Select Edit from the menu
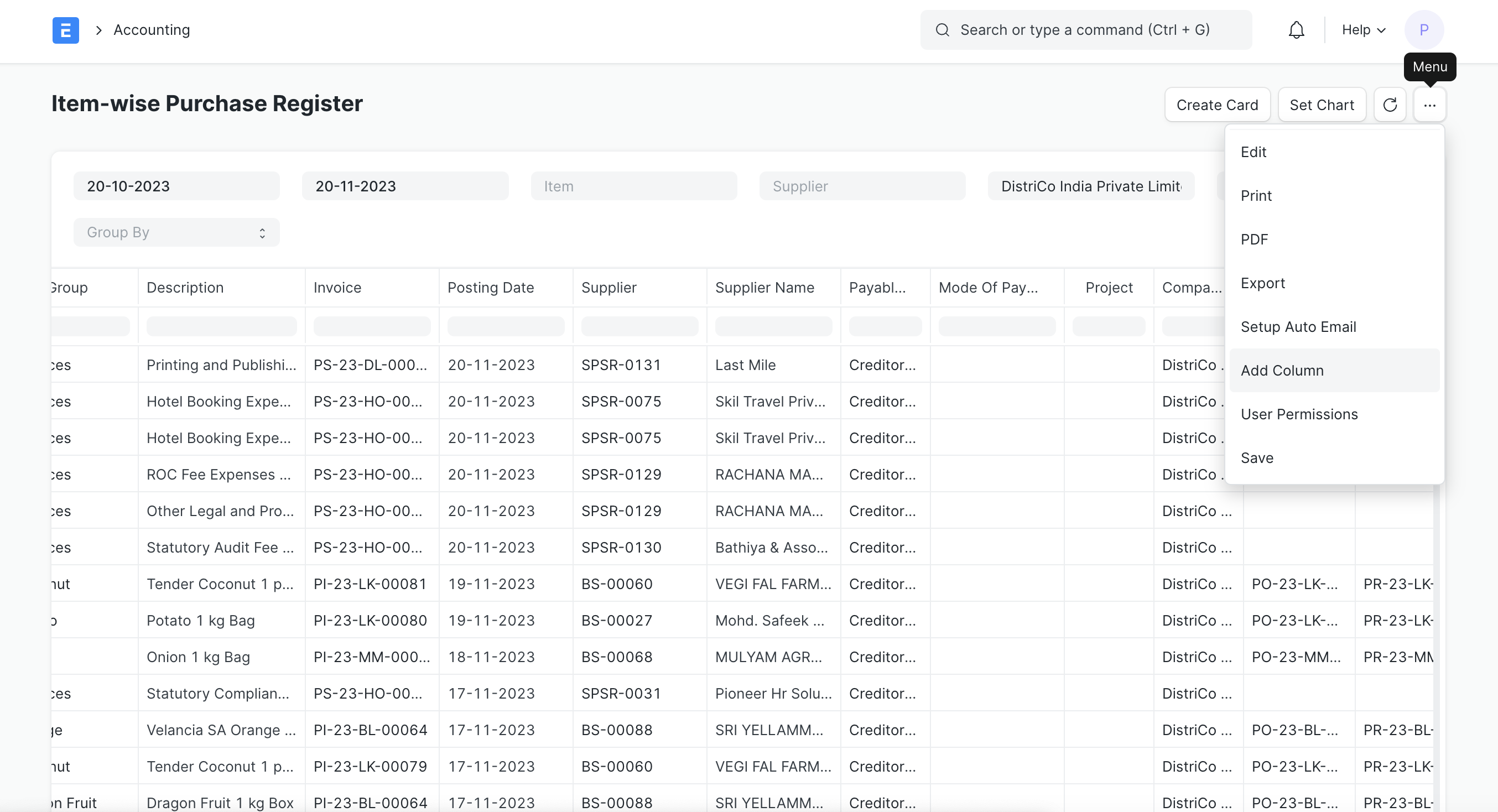This screenshot has width=1498, height=812. [1253, 152]
